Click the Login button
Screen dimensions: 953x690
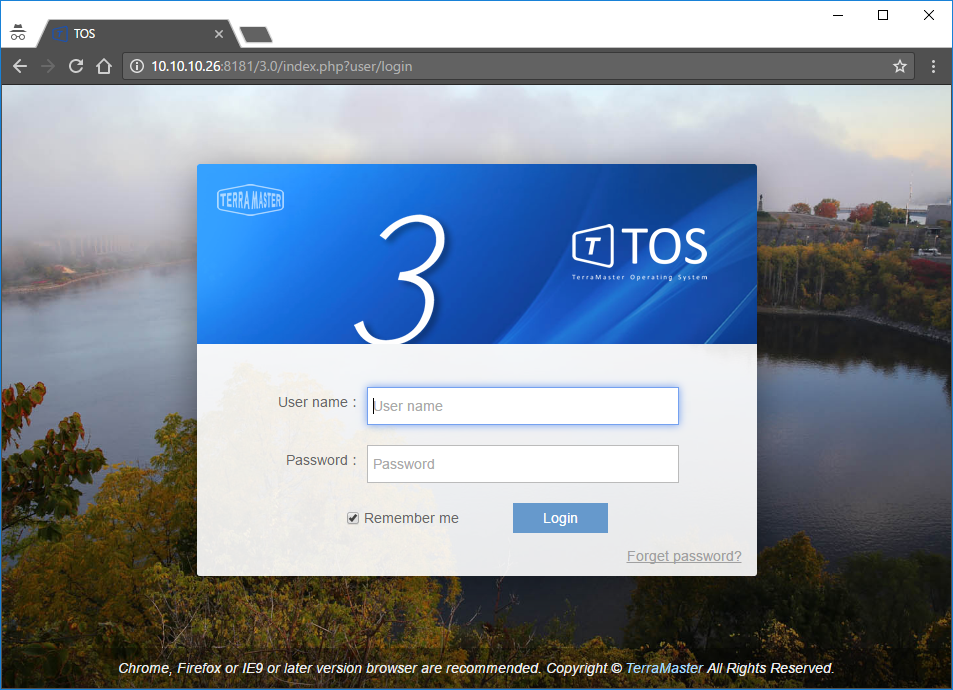pos(560,518)
